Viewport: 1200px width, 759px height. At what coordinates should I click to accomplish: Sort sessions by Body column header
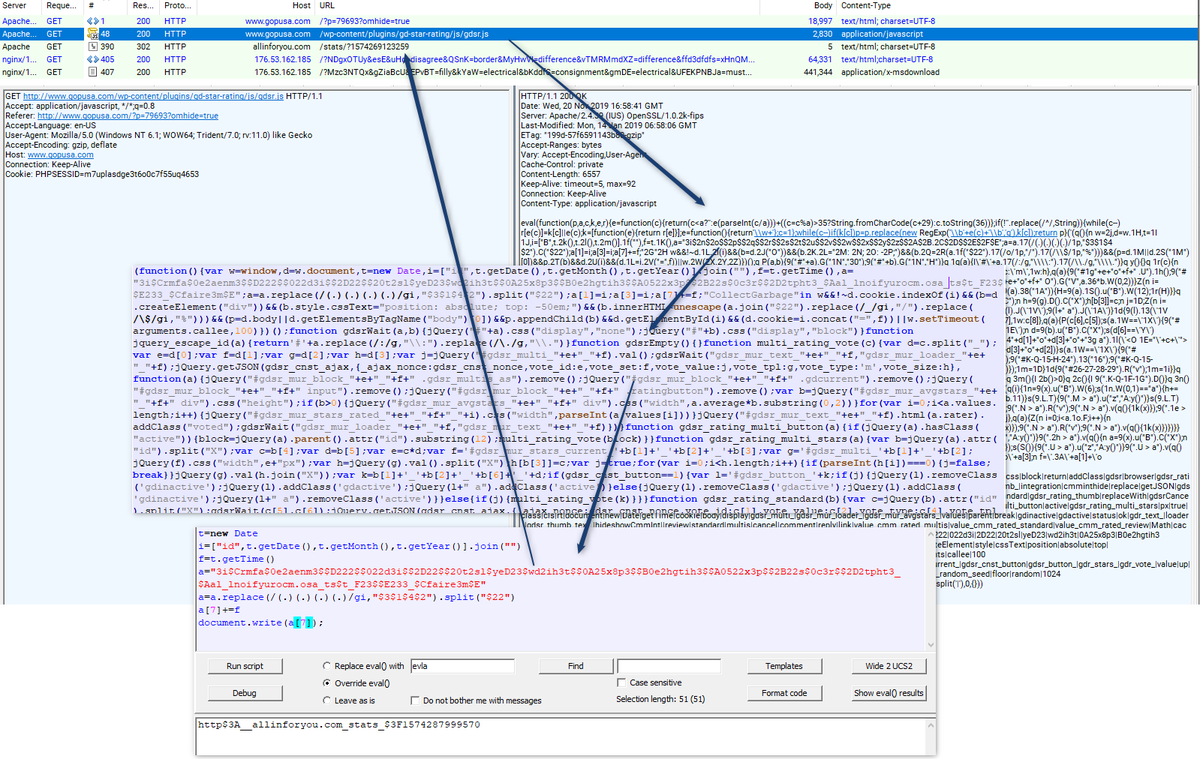point(800,5)
